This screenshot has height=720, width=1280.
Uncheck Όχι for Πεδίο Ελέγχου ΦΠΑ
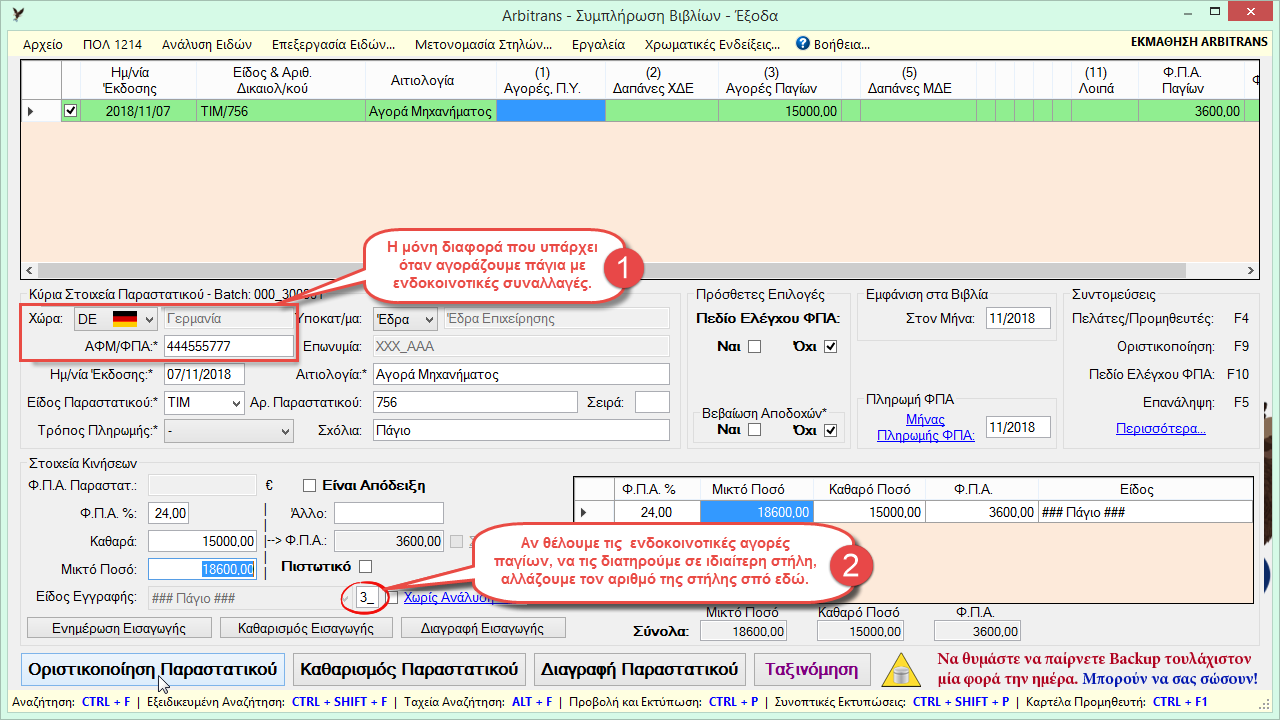[x=830, y=347]
